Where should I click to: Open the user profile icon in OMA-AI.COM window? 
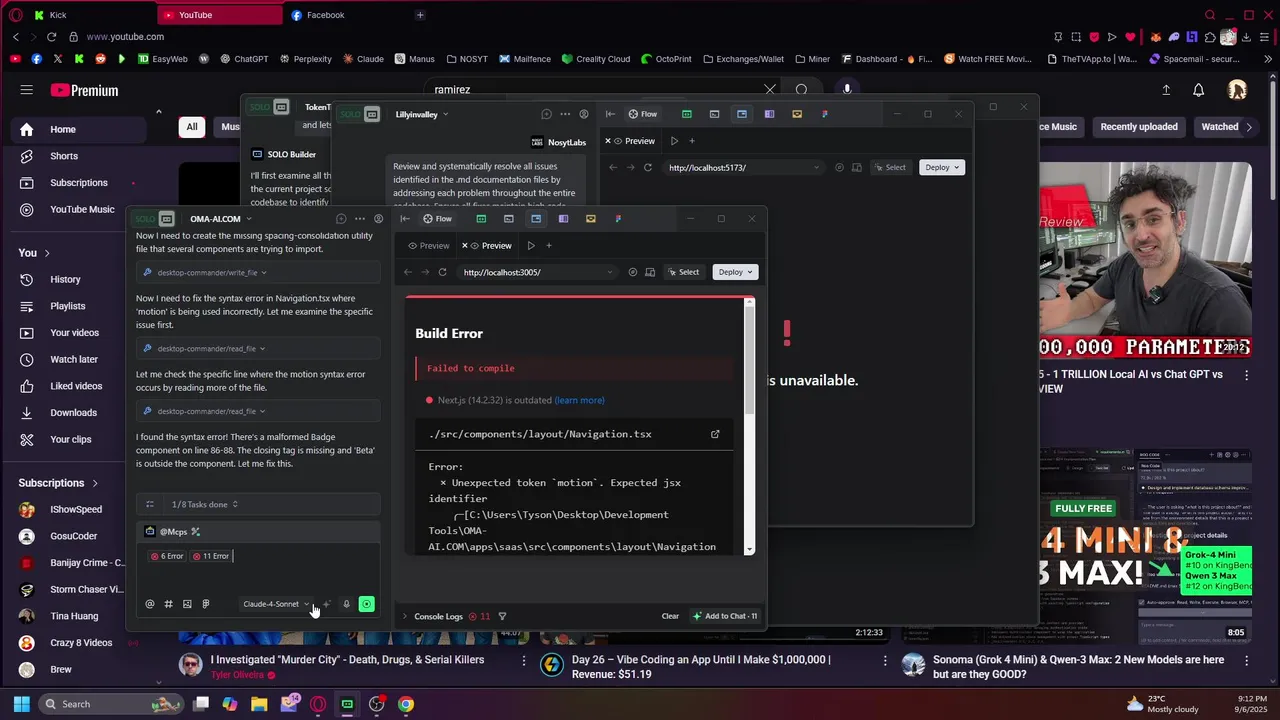click(x=378, y=219)
